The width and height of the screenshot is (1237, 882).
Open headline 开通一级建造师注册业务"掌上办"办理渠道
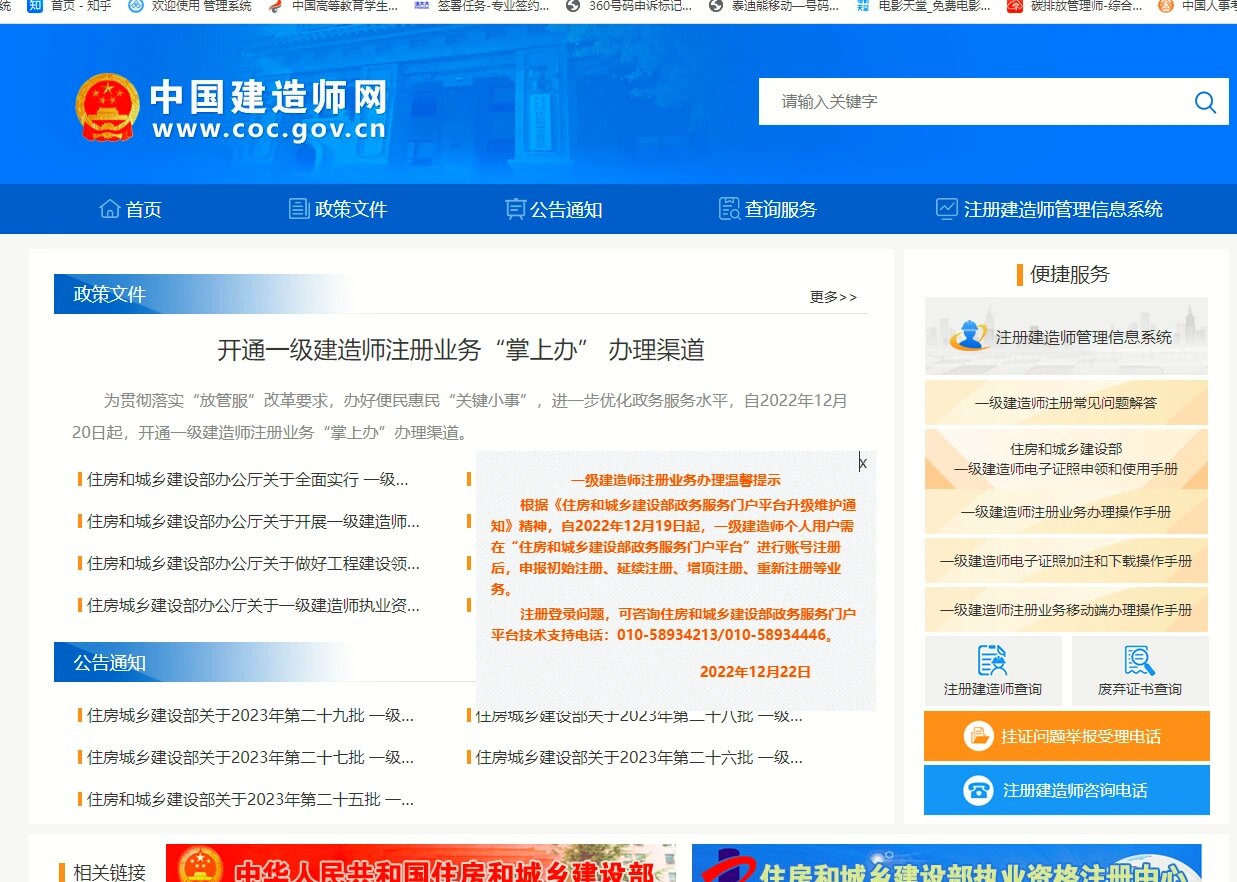coord(461,350)
